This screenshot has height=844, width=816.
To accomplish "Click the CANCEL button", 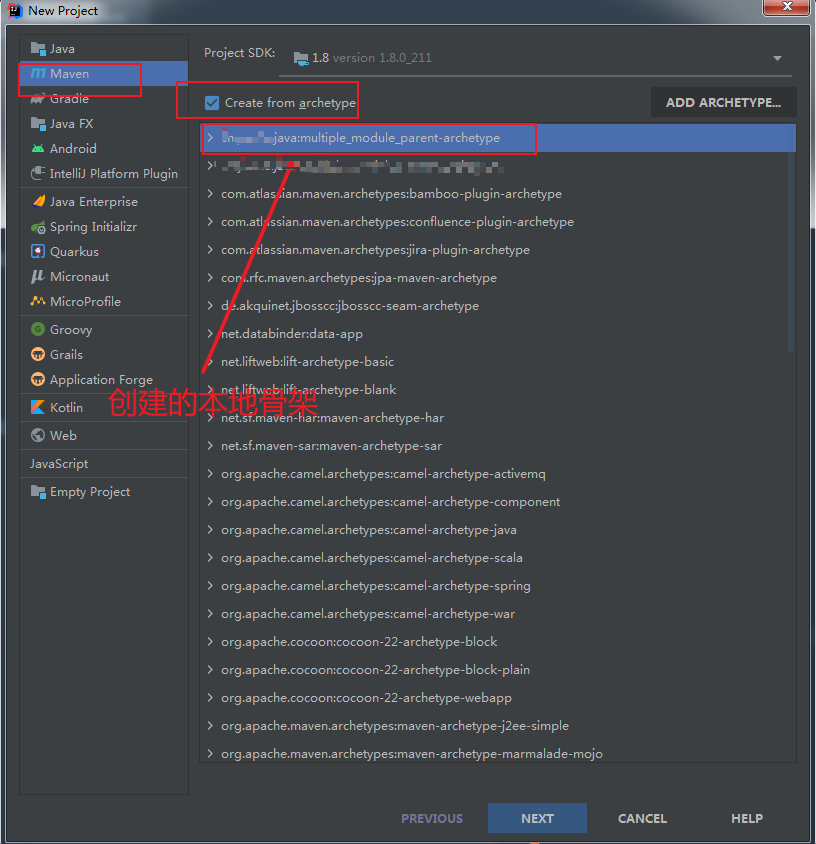I will pos(642,818).
